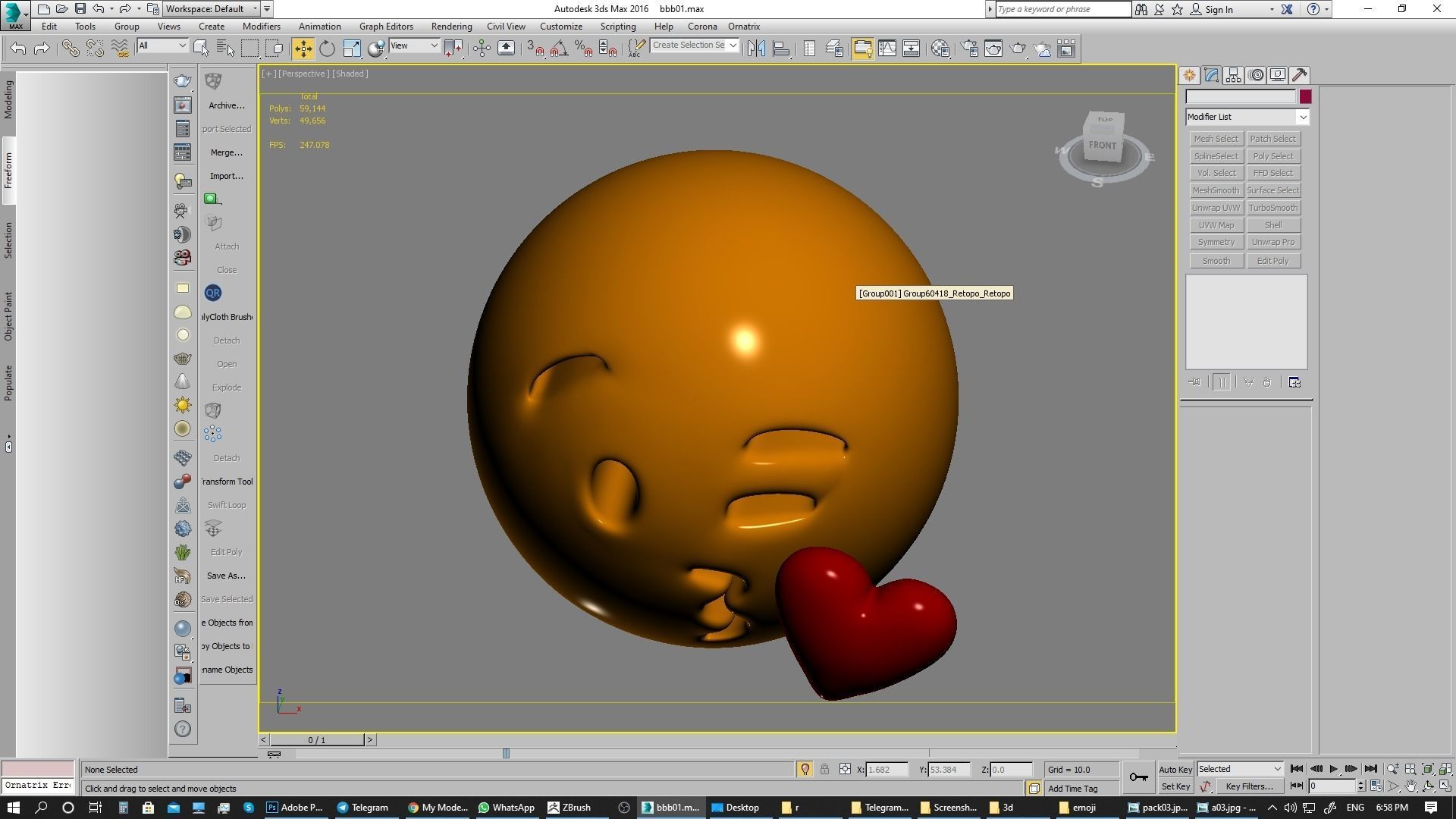Click the Play Animation button
The width and height of the screenshot is (1456, 819).
coord(1333,769)
